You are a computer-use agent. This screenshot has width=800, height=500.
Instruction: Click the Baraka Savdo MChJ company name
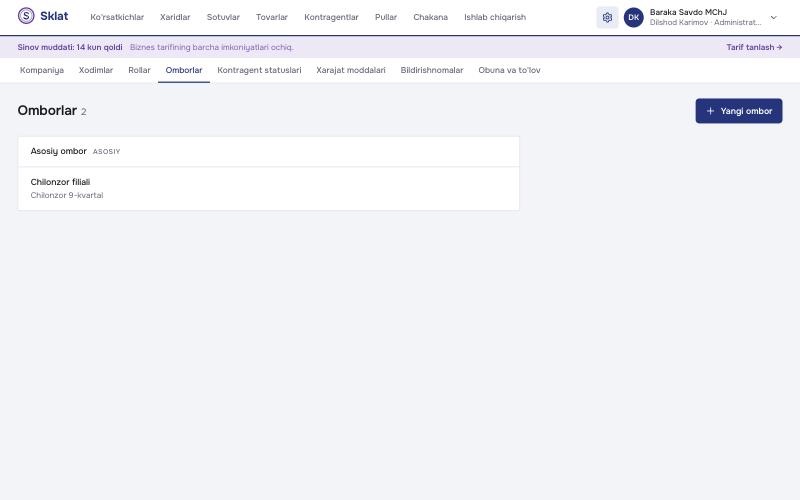pos(688,12)
